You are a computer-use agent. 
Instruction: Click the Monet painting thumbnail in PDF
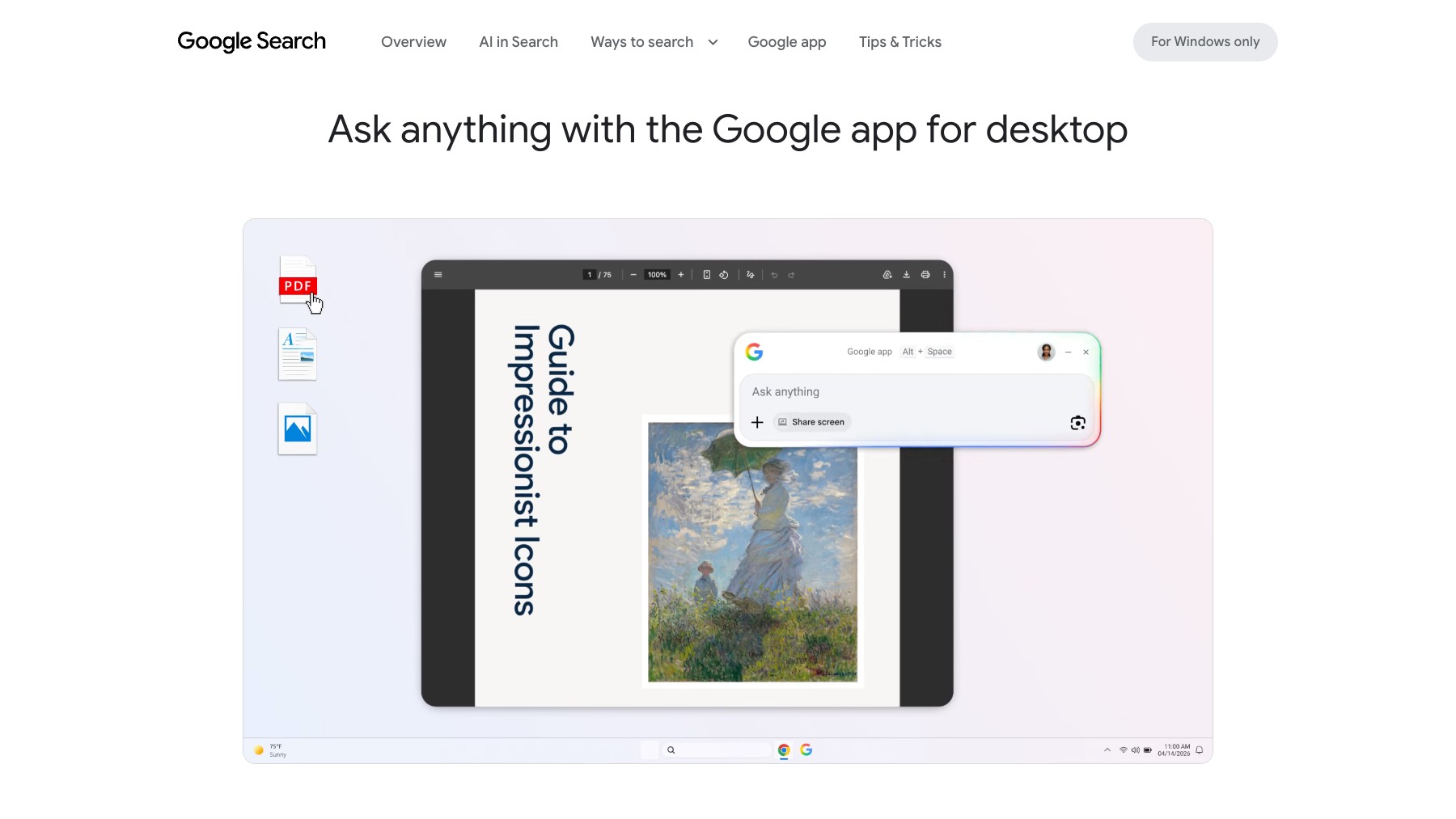(752, 551)
